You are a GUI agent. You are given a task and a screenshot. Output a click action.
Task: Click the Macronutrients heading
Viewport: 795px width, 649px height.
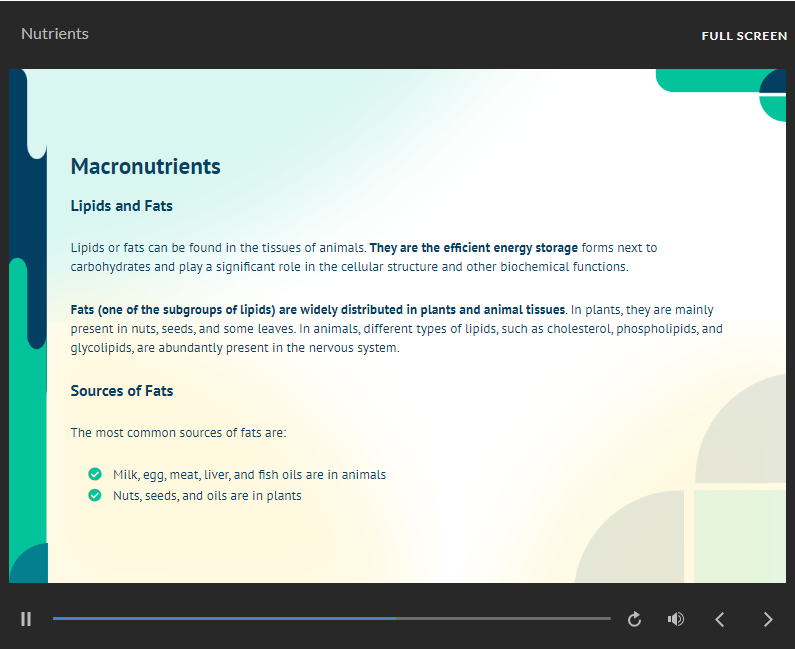146,166
